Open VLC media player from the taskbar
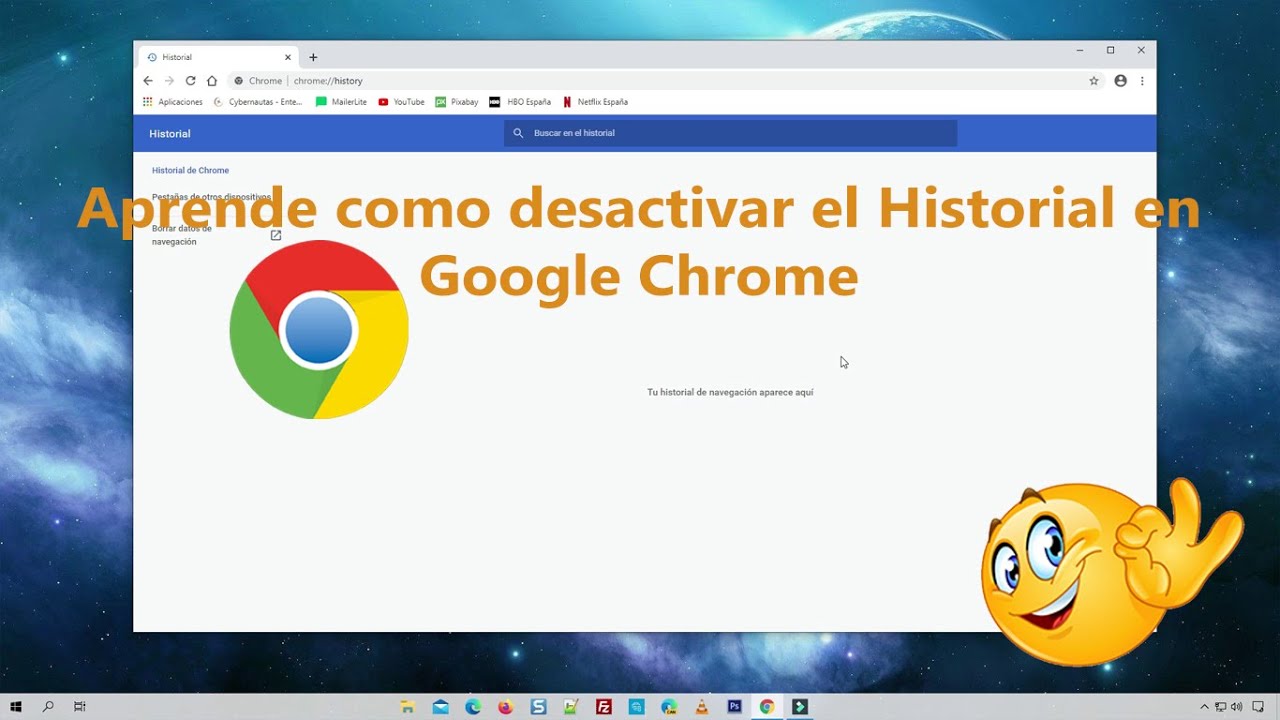 coord(702,707)
